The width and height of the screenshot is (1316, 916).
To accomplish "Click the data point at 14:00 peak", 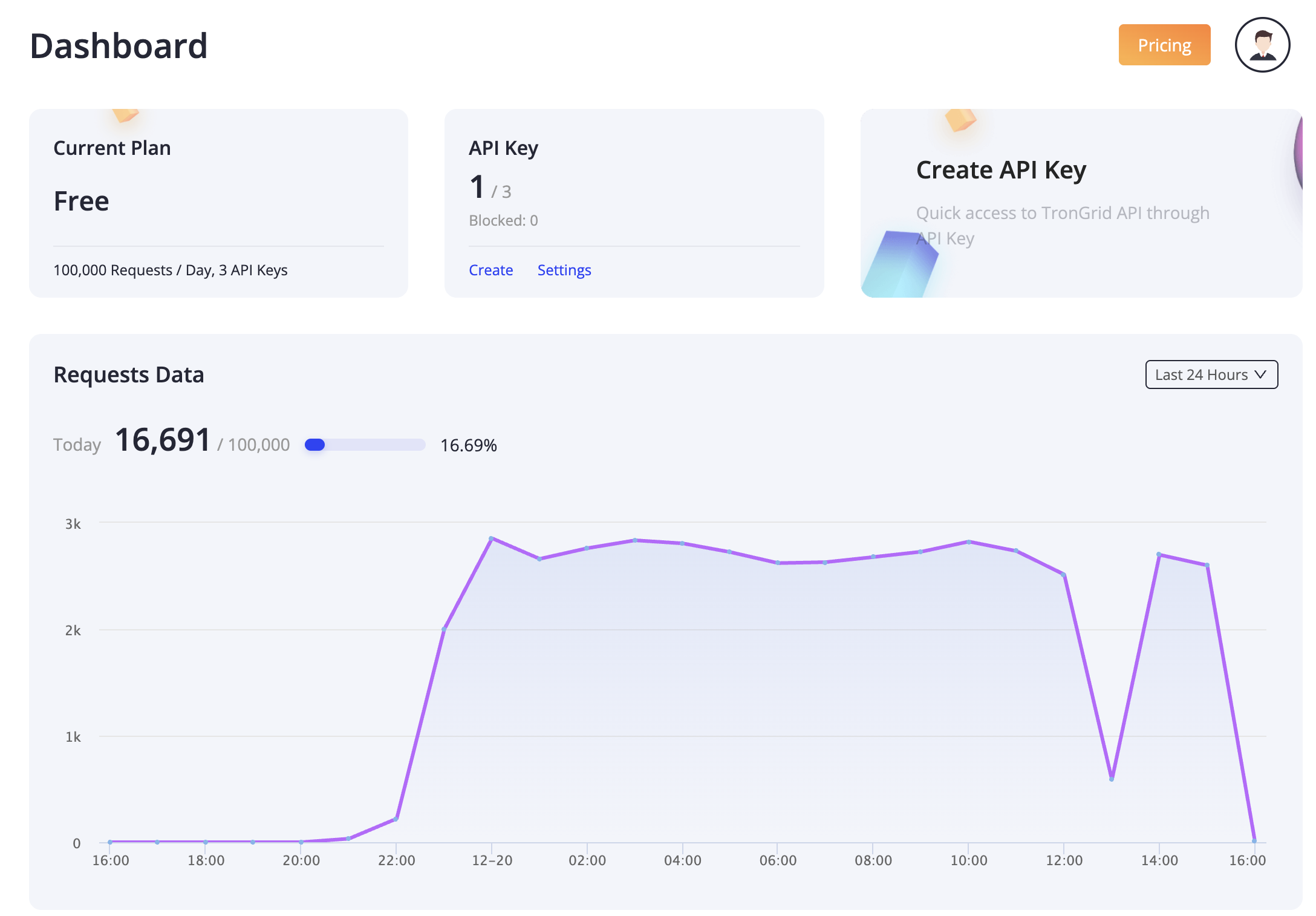I will coord(1159,554).
